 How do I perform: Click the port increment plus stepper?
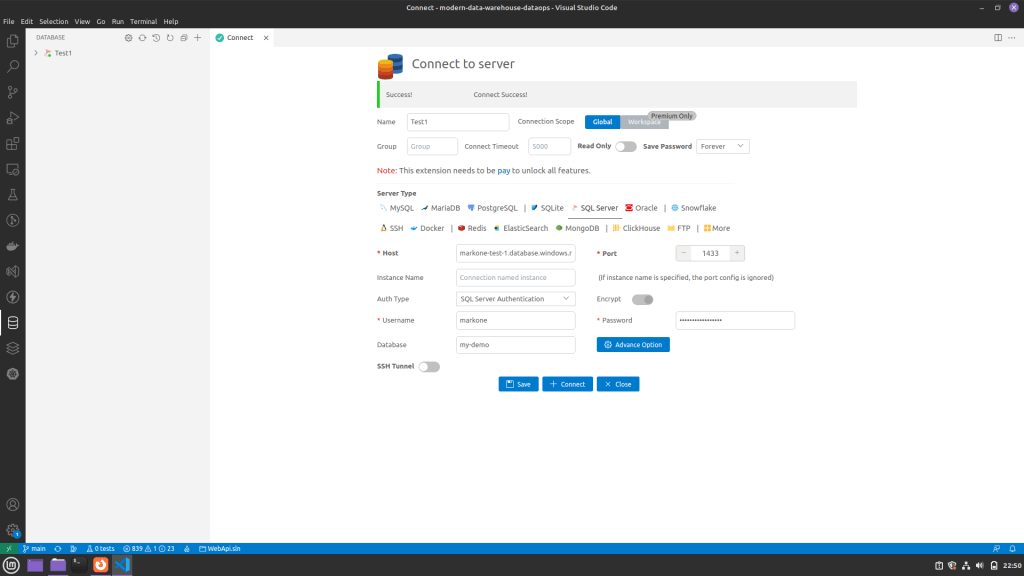(737, 254)
